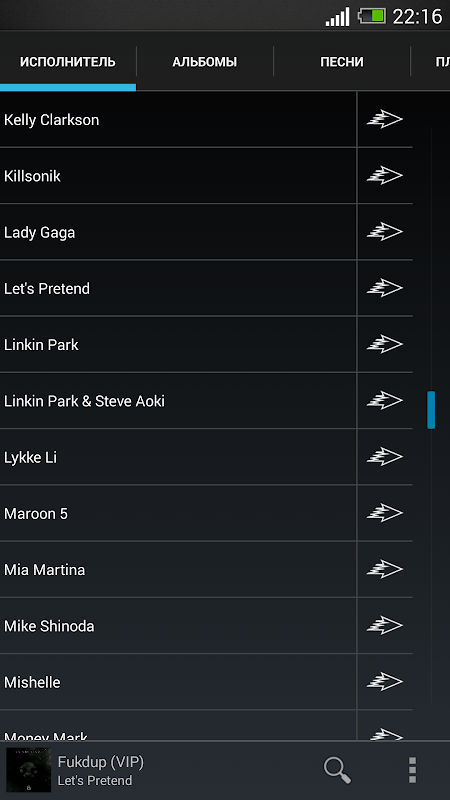Tap the battery indicator in status bar

371,16
